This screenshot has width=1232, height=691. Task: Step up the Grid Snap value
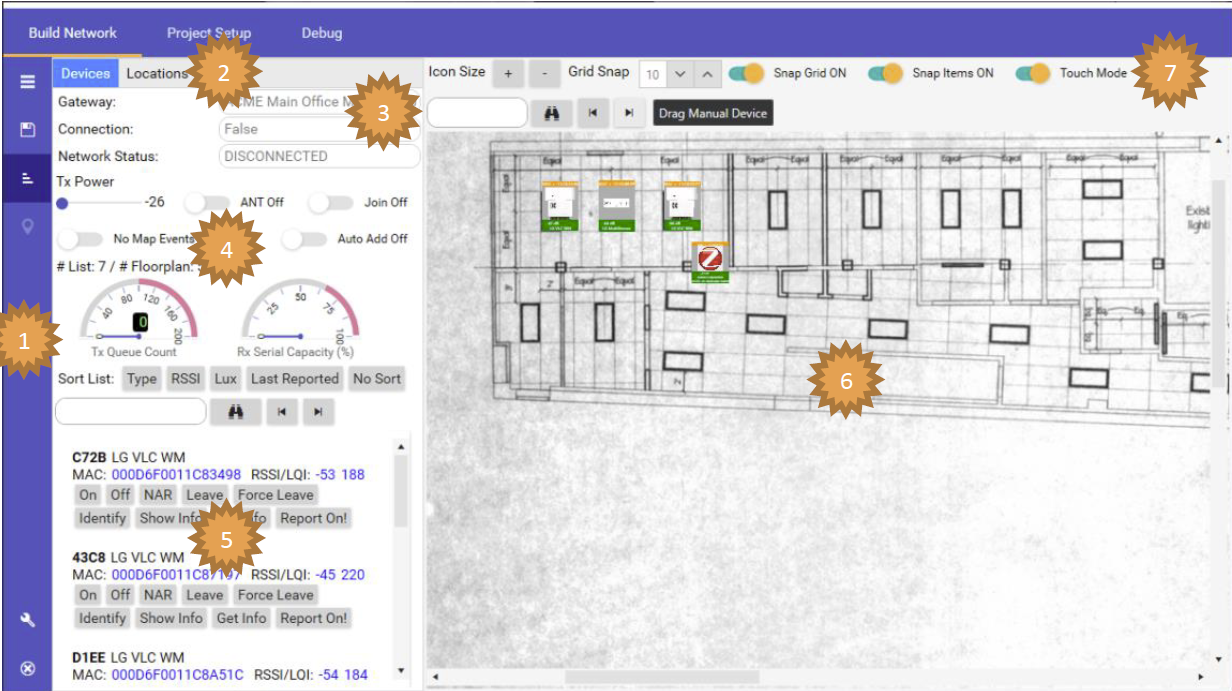click(709, 72)
